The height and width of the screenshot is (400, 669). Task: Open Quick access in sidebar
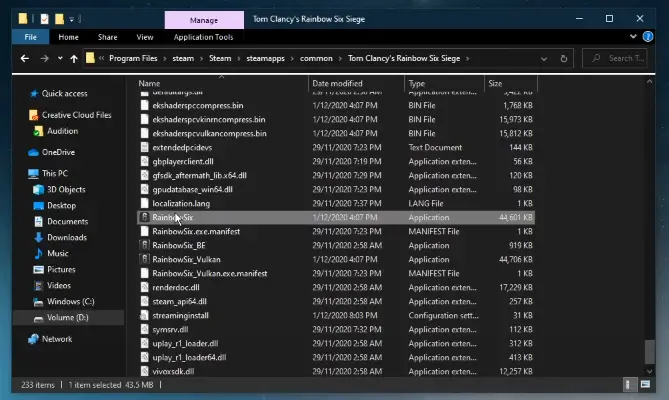pyautogui.click(x=64, y=93)
